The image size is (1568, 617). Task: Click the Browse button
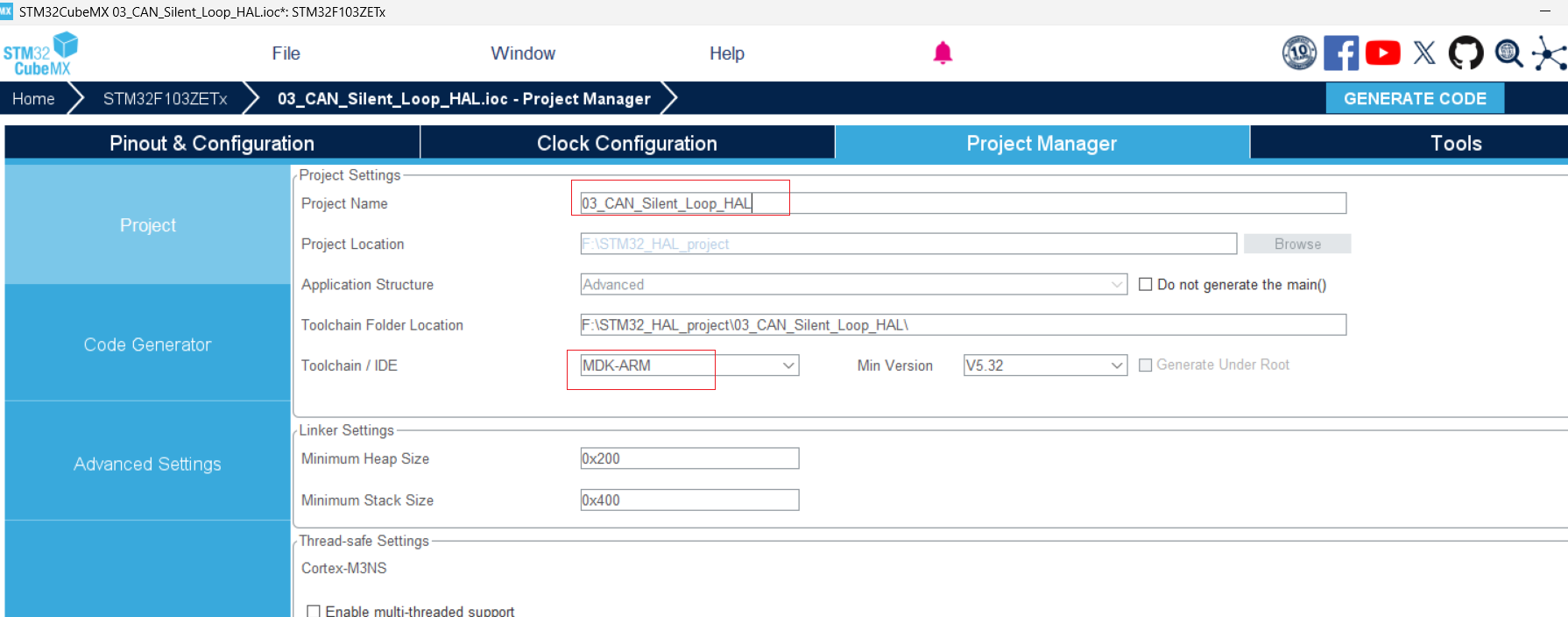pos(1297,244)
